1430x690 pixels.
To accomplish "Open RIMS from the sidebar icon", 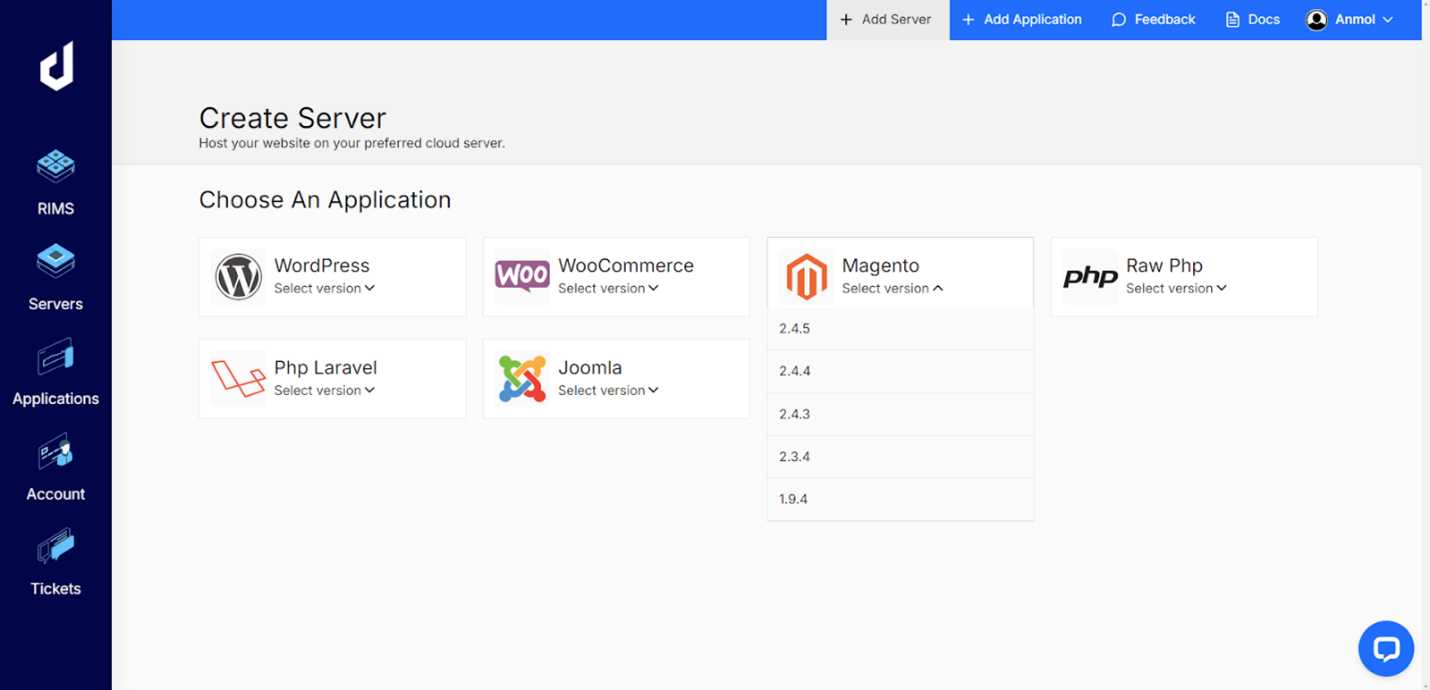I will click(x=56, y=165).
